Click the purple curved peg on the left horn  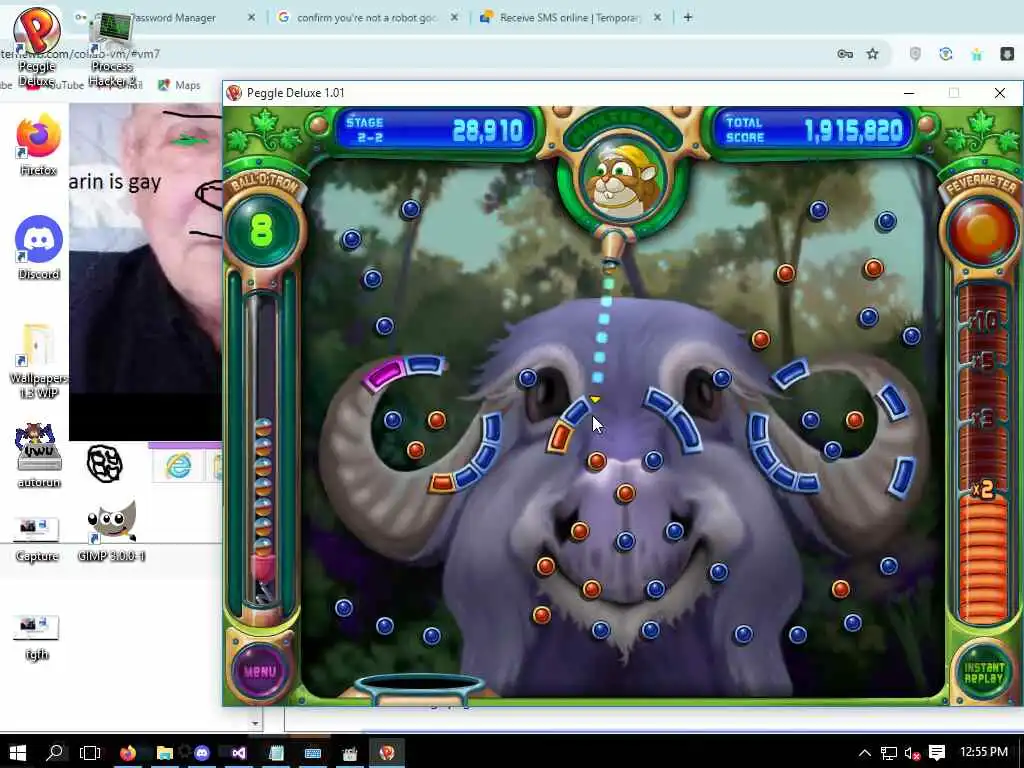coord(384,374)
